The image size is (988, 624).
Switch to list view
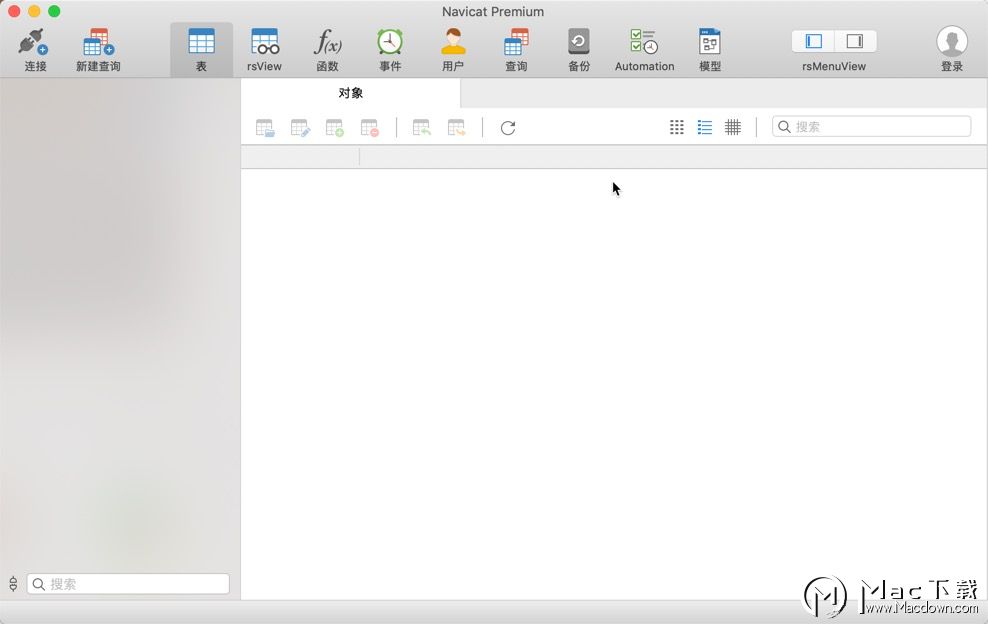(x=704, y=127)
